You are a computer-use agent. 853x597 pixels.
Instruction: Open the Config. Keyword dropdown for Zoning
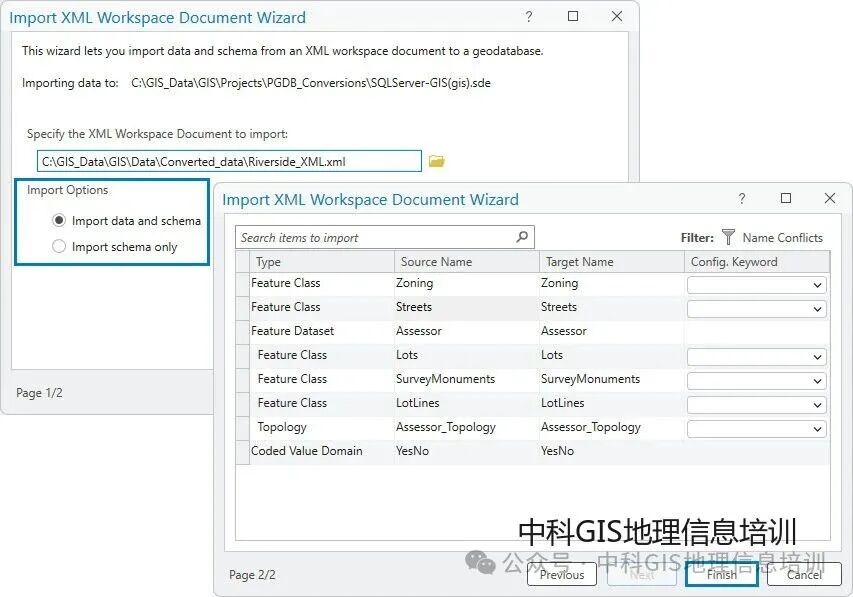point(756,285)
